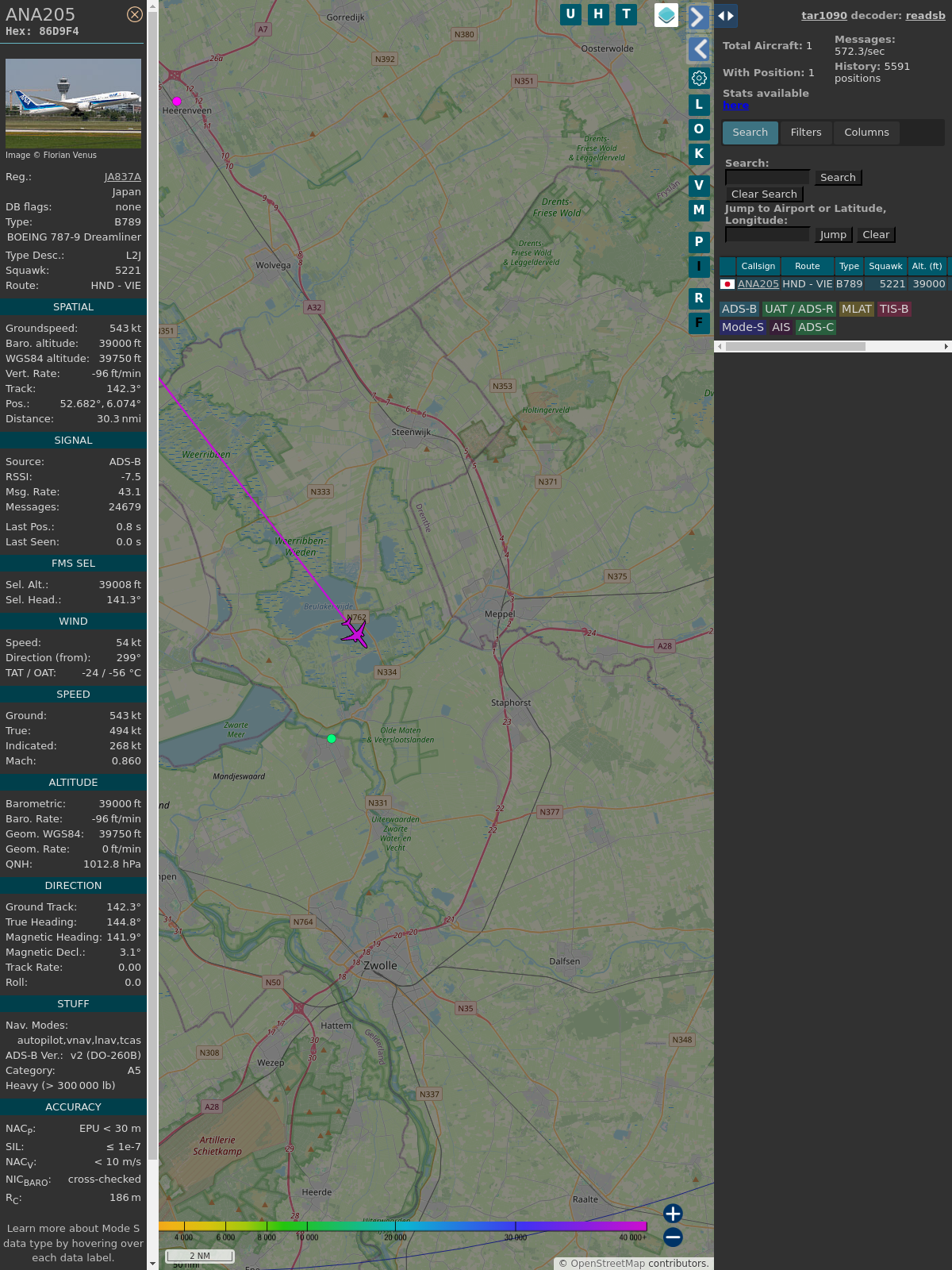
Task: Click the magenta aircraft icon on map
Action: [355, 633]
